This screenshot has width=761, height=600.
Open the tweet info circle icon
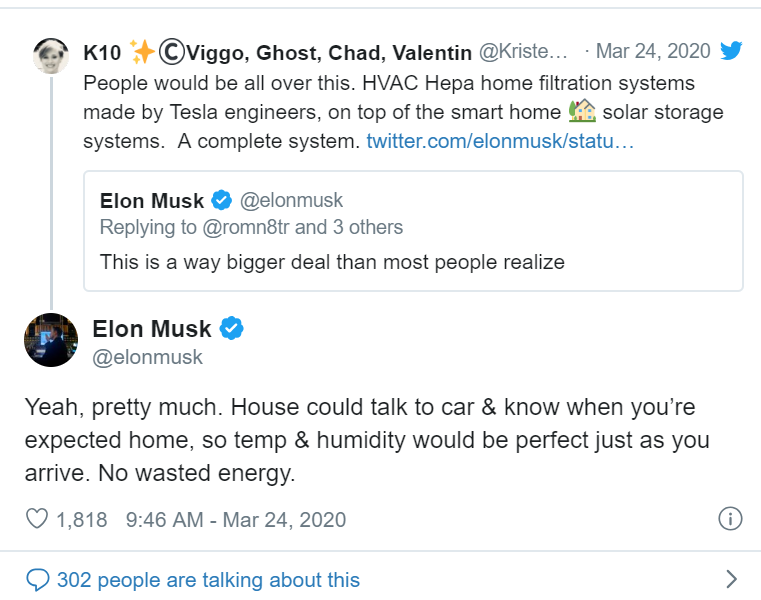(730, 519)
